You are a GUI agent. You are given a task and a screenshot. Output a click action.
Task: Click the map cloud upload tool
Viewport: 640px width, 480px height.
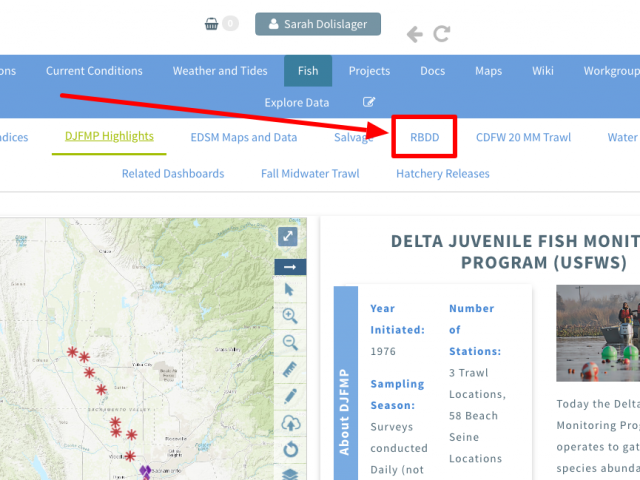pyautogui.click(x=291, y=423)
